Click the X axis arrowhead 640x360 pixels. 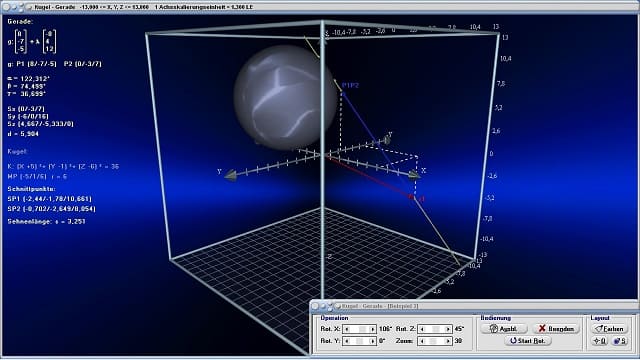[x=414, y=175]
